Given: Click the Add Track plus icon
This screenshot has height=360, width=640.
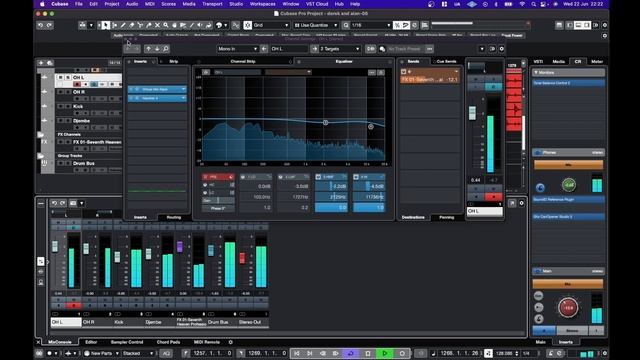Looking at the screenshot, I should [41, 63].
